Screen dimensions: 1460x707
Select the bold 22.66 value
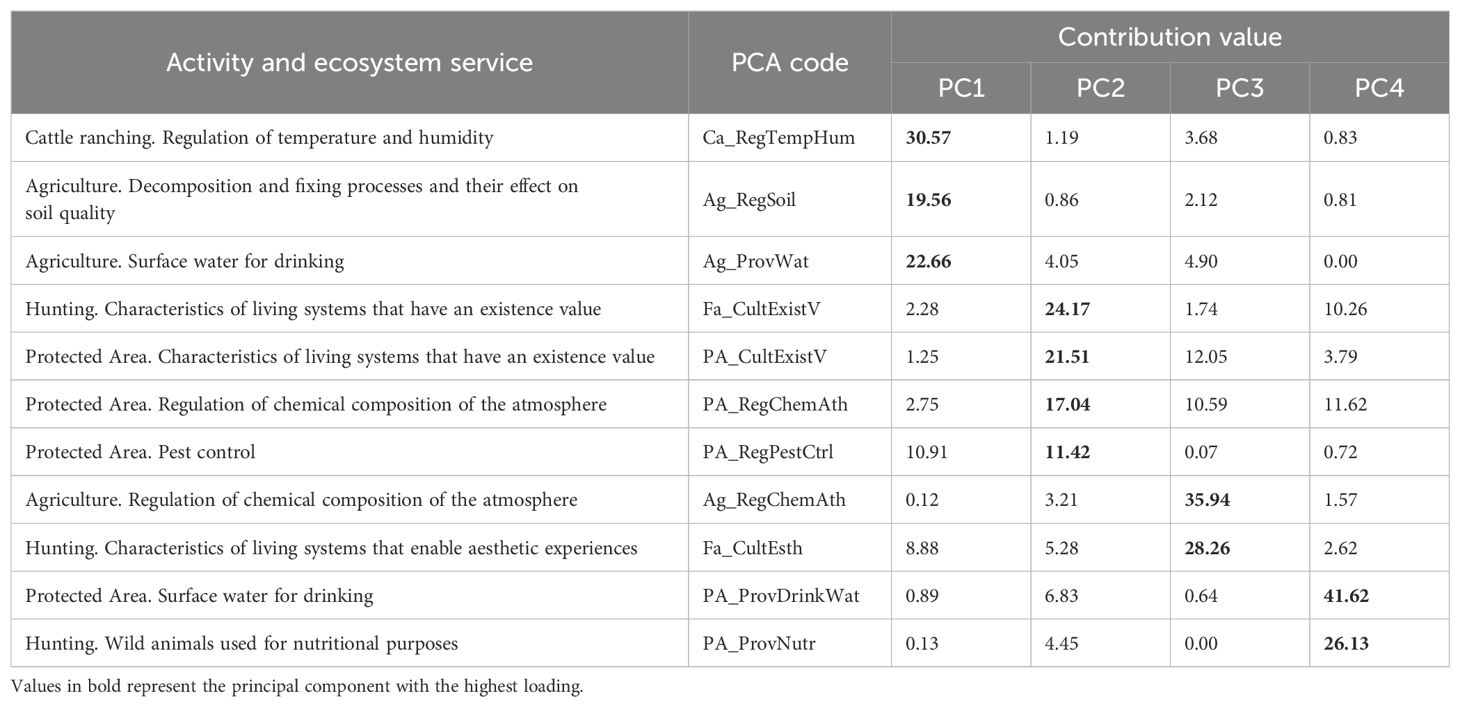click(x=930, y=261)
